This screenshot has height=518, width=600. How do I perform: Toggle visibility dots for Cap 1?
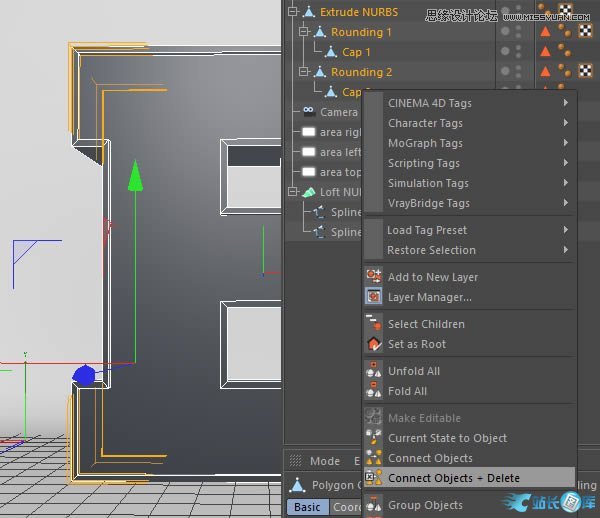[x=511, y=52]
